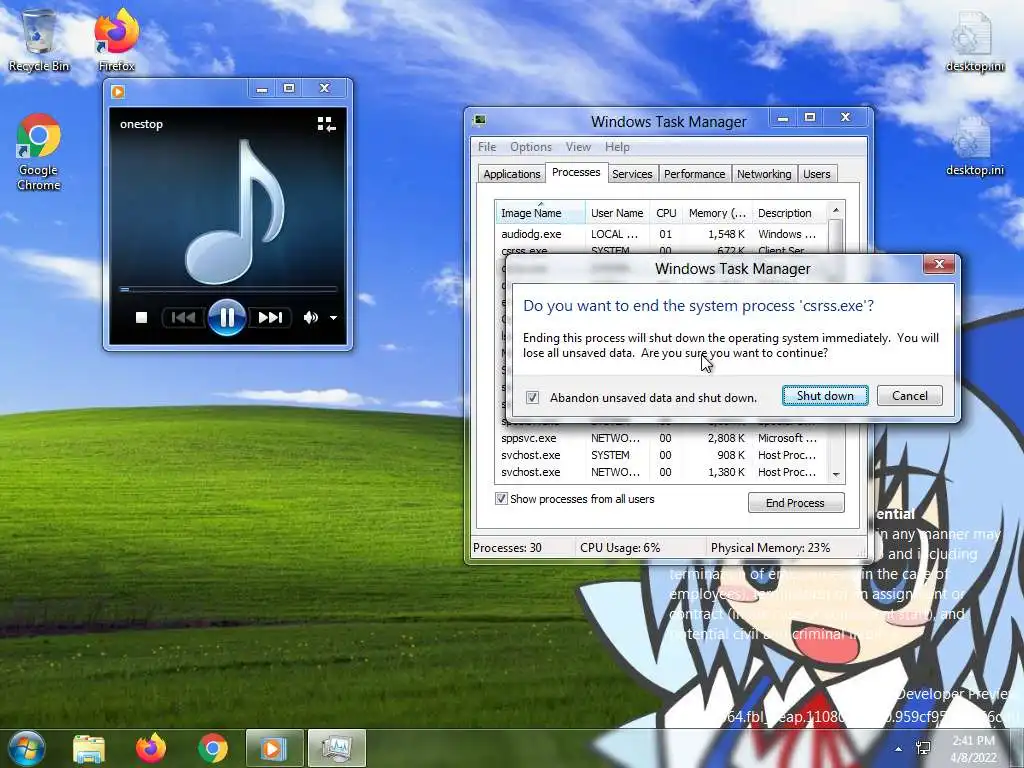Image resolution: width=1024 pixels, height=768 pixels.
Task: Select the svchost.exe SYSTEM process row
Action: click(x=661, y=455)
